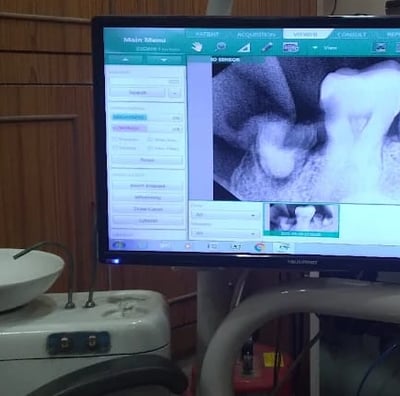The width and height of the screenshot is (400, 396).
Task: Click the patient search input field
Action: (x=146, y=81)
